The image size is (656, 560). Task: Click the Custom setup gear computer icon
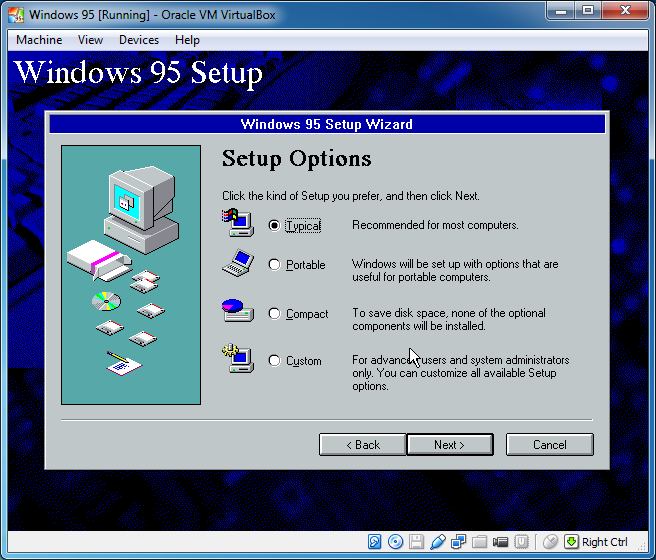coord(238,358)
